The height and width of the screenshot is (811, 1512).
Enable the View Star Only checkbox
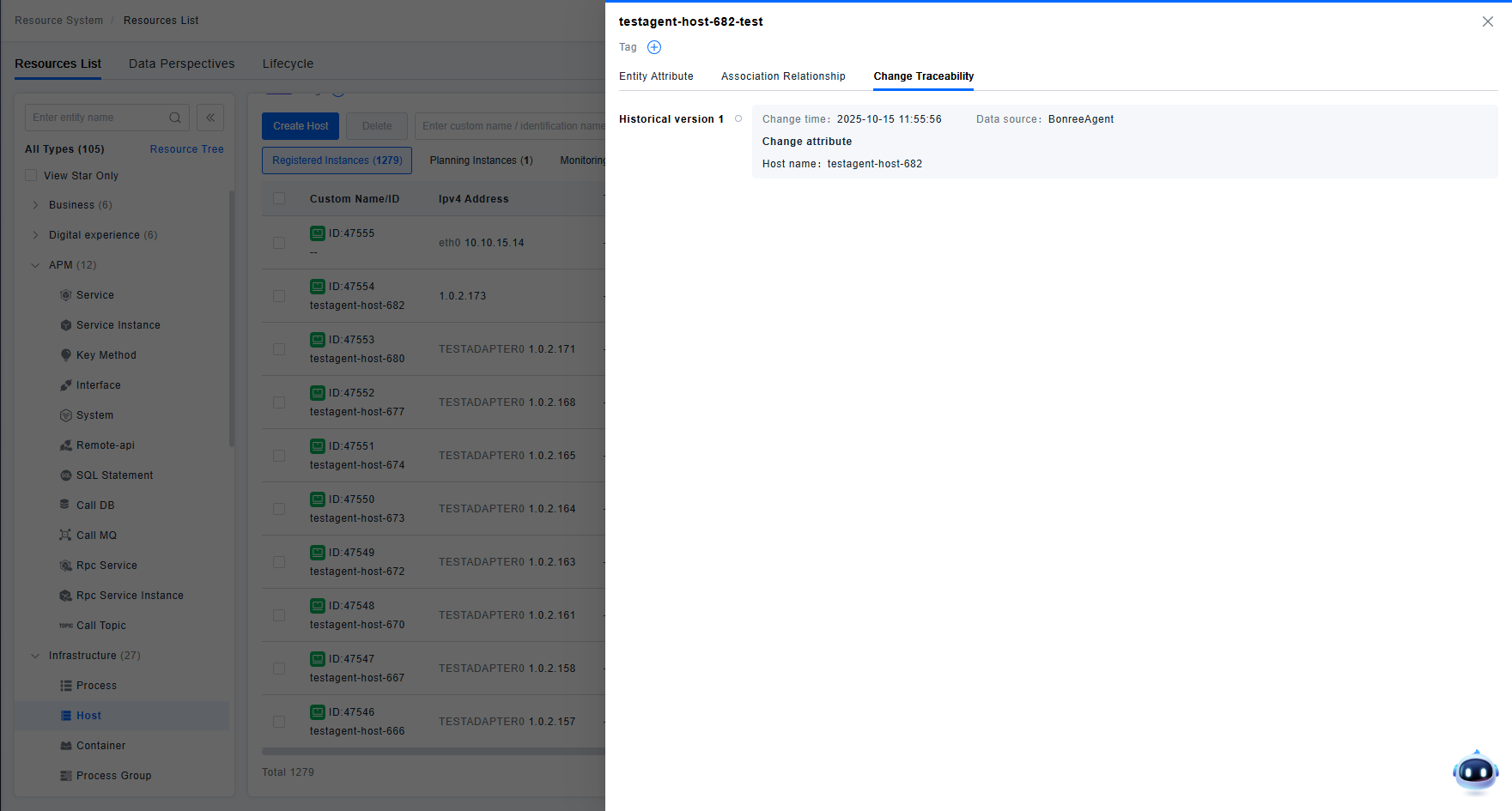(x=32, y=175)
